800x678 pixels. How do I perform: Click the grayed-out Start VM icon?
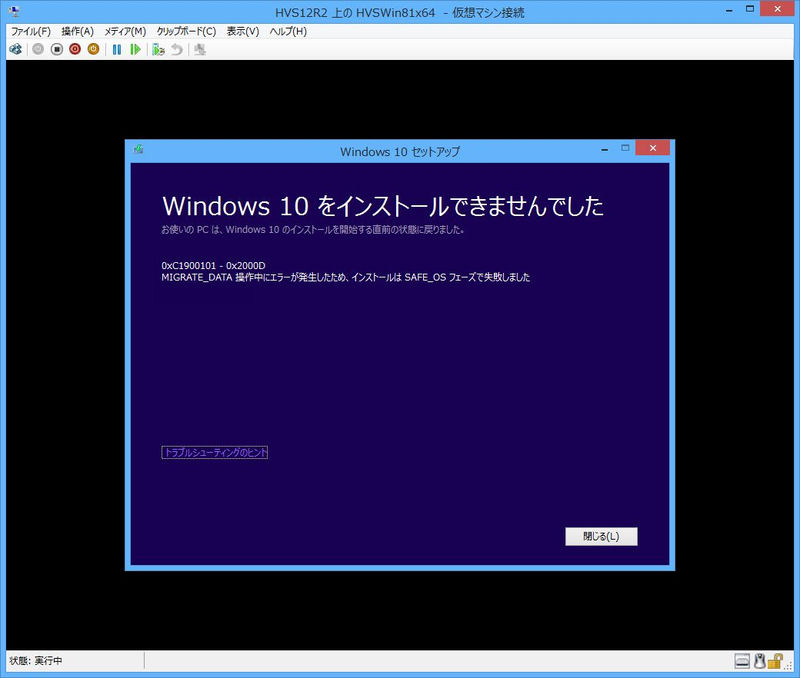coord(38,49)
